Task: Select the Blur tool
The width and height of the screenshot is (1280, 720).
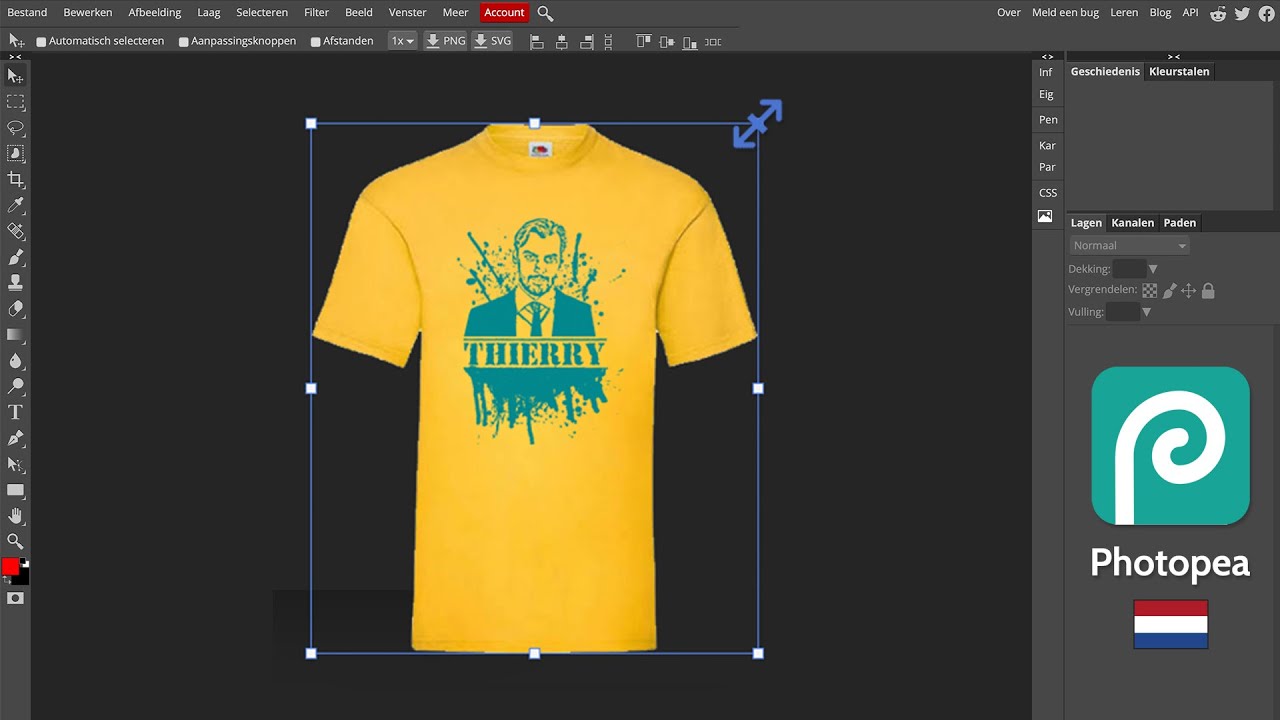Action: [x=15, y=361]
